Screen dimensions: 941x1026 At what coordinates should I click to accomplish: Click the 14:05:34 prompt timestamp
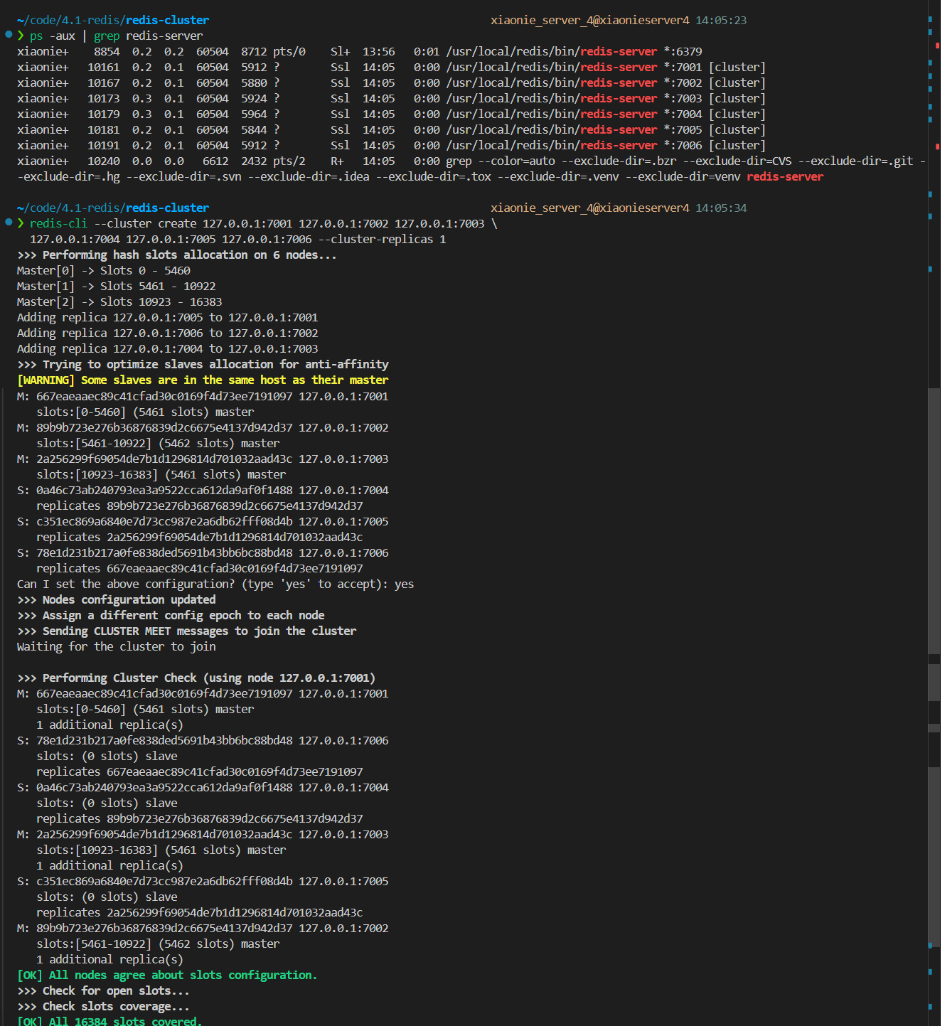(x=720, y=208)
